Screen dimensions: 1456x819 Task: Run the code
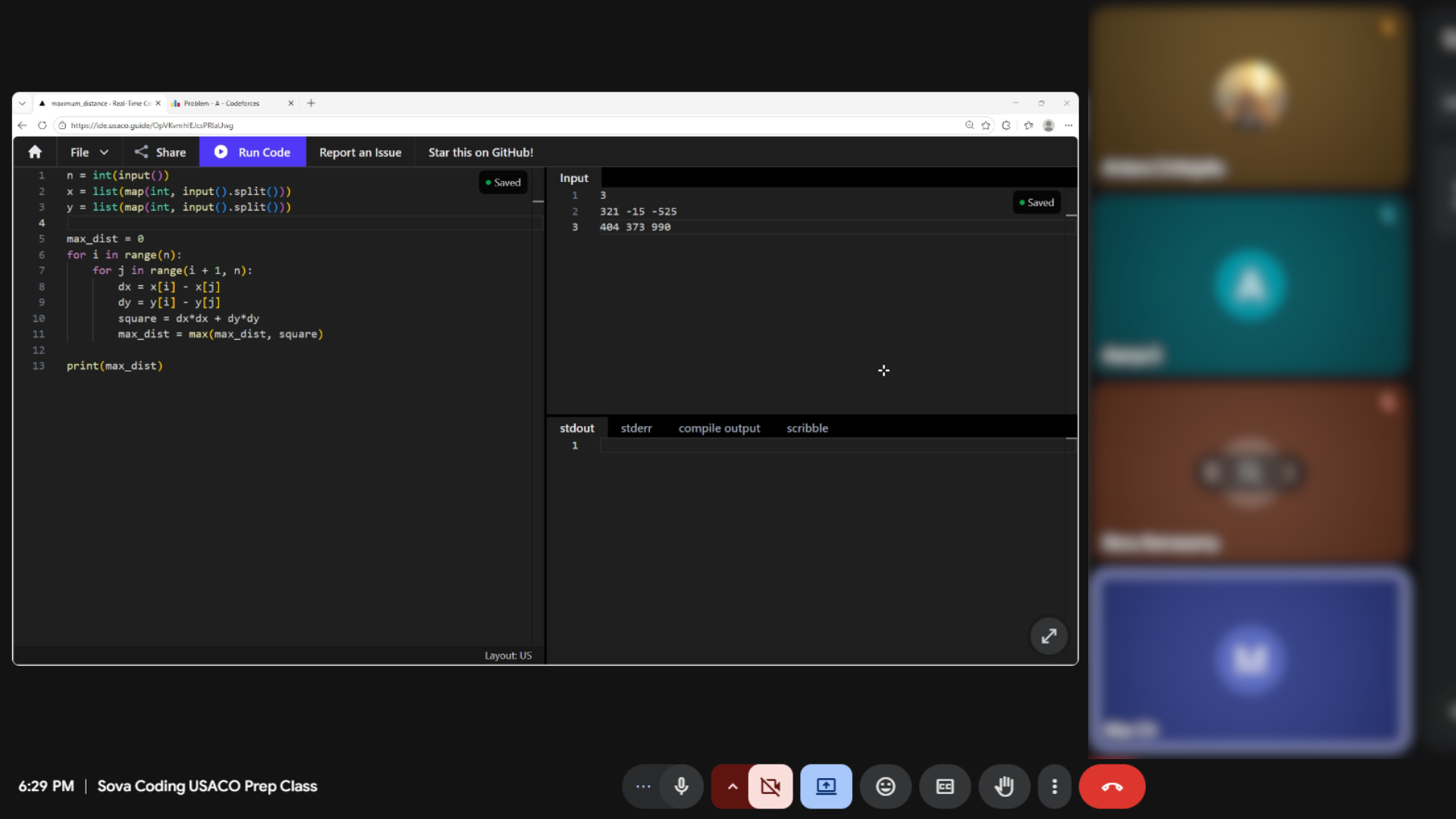click(253, 152)
